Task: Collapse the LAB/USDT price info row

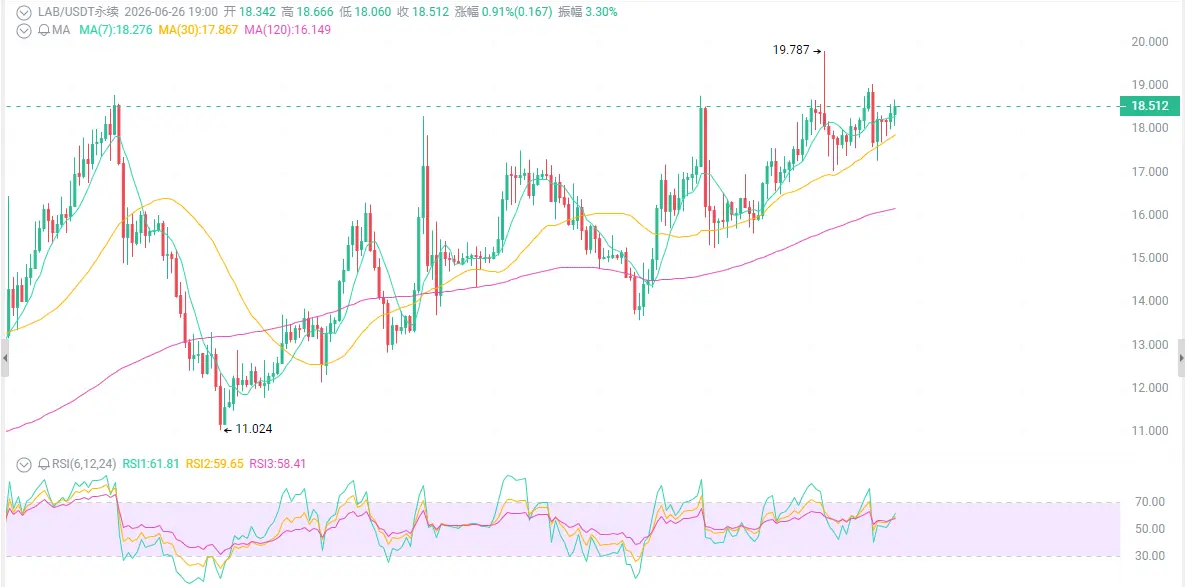Action: coord(24,12)
